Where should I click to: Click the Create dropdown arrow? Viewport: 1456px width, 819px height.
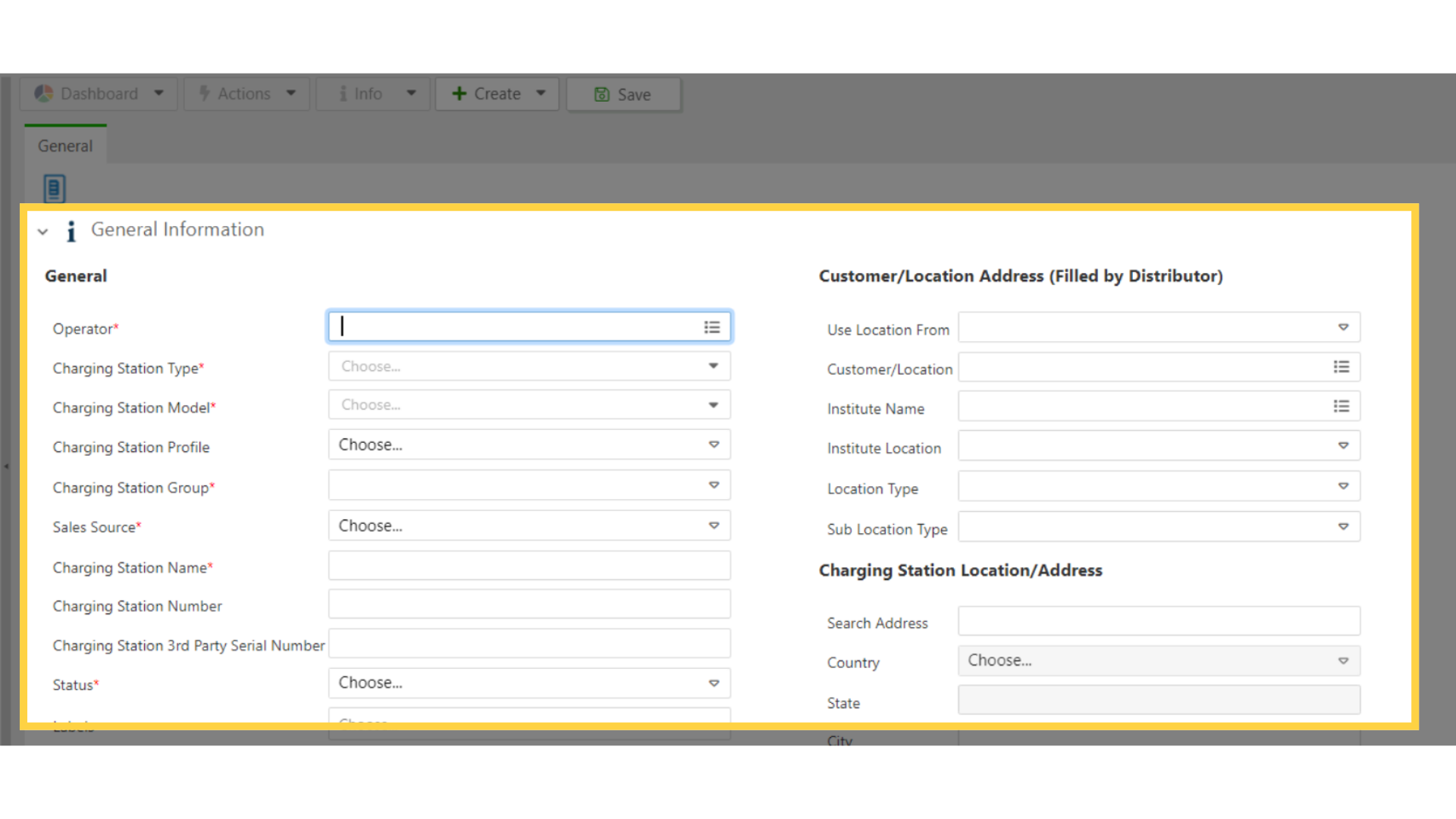(x=541, y=93)
